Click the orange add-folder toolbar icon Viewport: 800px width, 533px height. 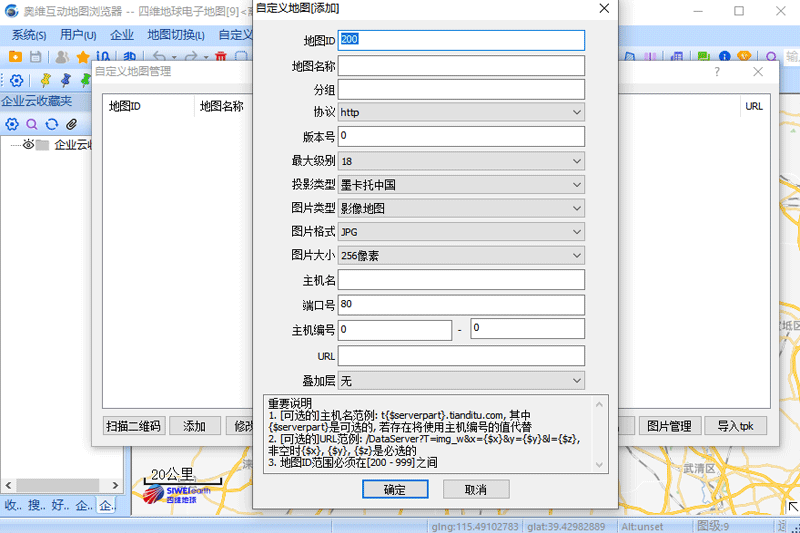[15, 57]
